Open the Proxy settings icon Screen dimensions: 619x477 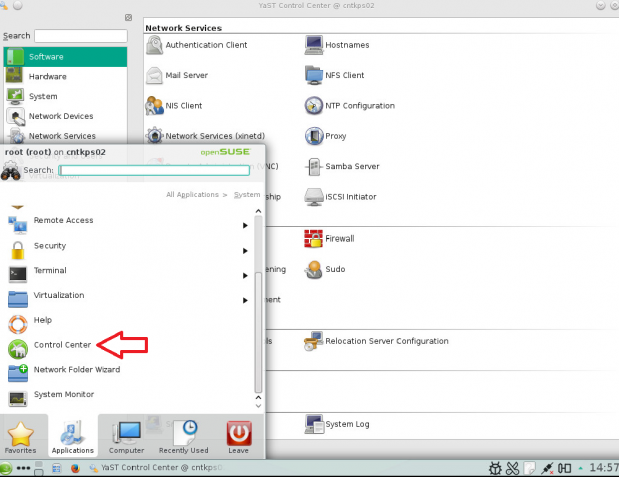coord(314,136)
